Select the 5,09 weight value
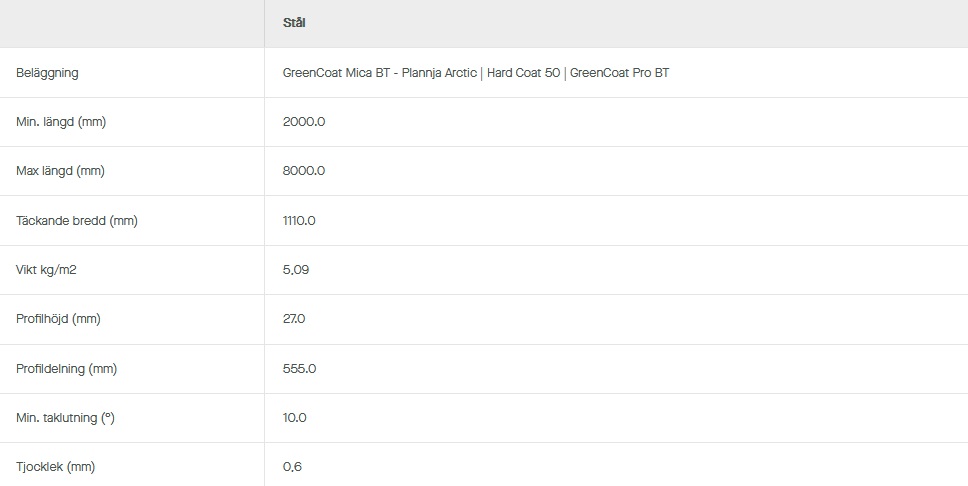The image size is (968, 486). click(297, 270)
